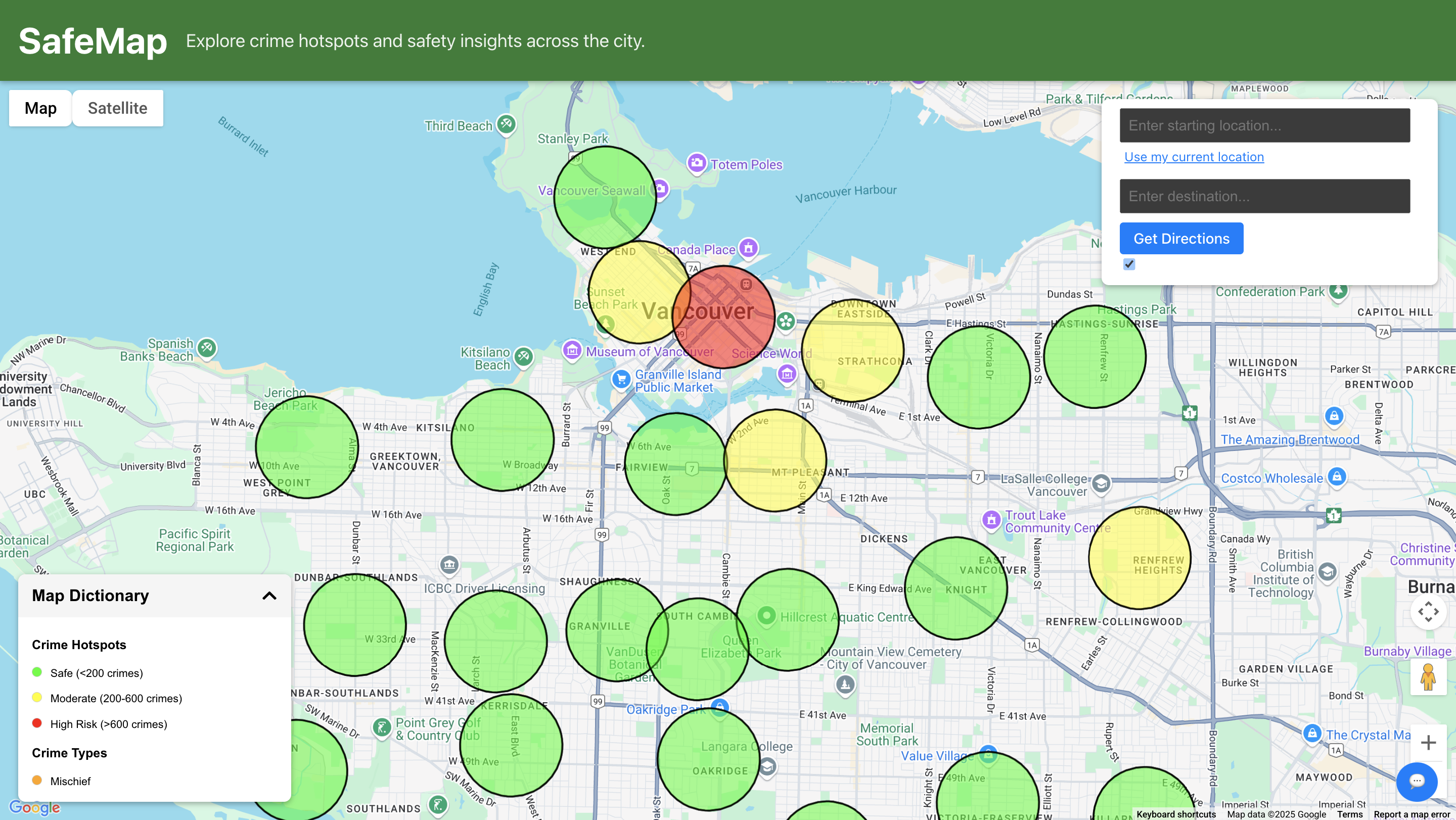Click the Costco Wholesale shopping pin
The height and width of the screenshot is (820, 1456).
pos(1336,476)
